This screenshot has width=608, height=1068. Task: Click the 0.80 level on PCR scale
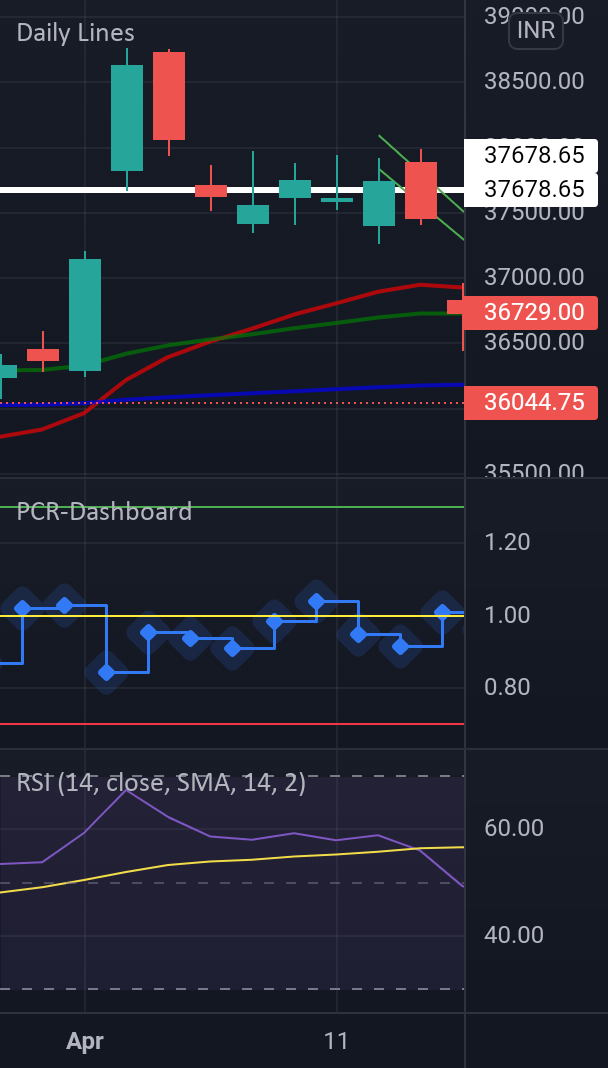(x=507, y=687)
